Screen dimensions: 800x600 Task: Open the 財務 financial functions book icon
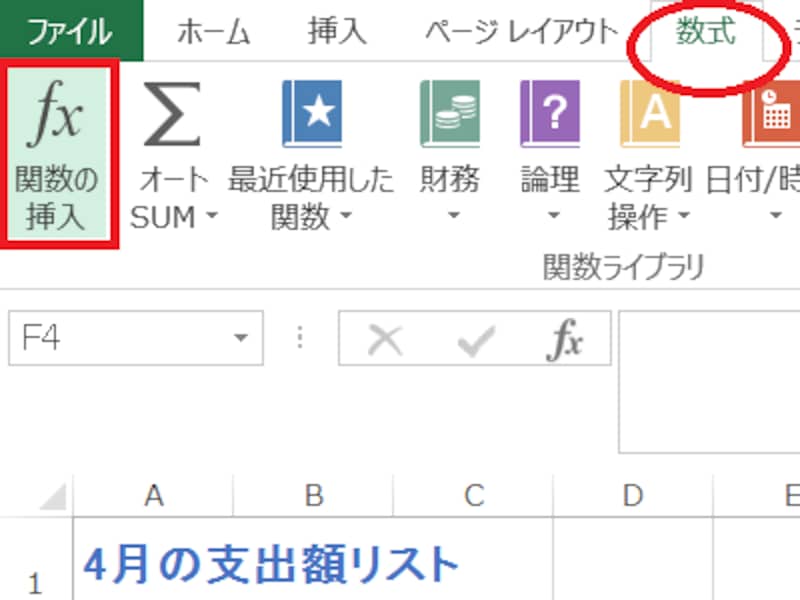[x=449, y=114]
